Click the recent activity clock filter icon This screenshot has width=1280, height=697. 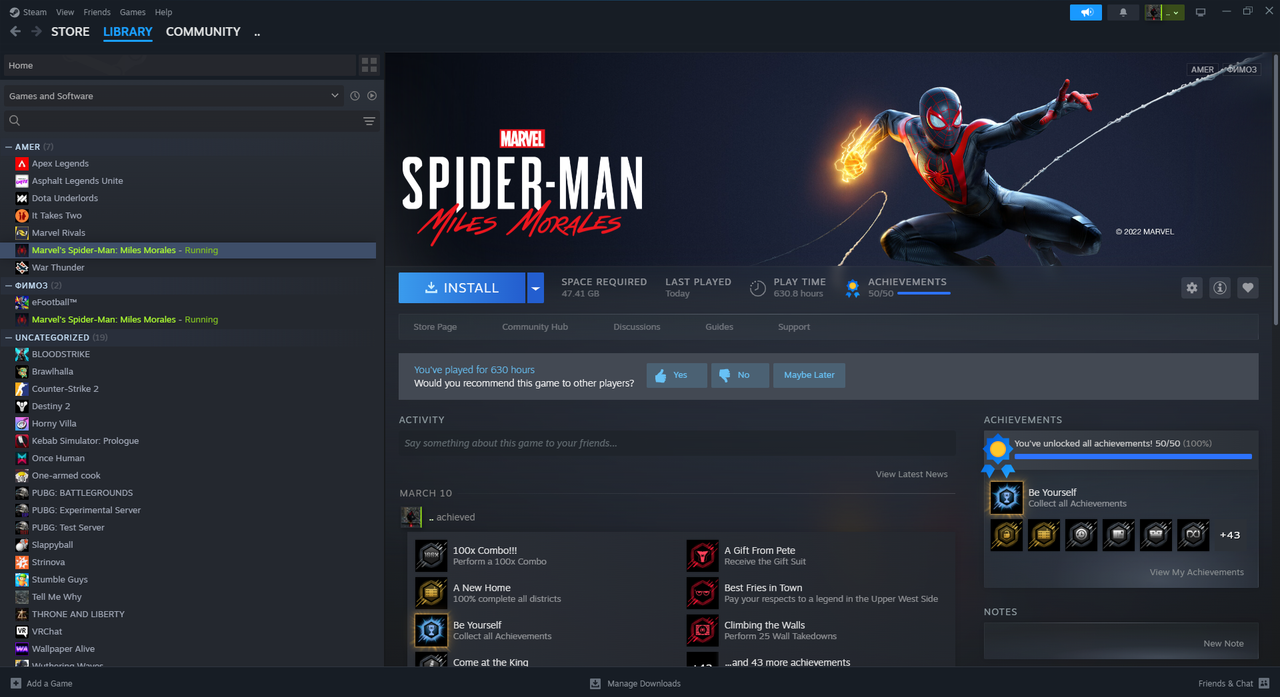(x=355, y=96)
